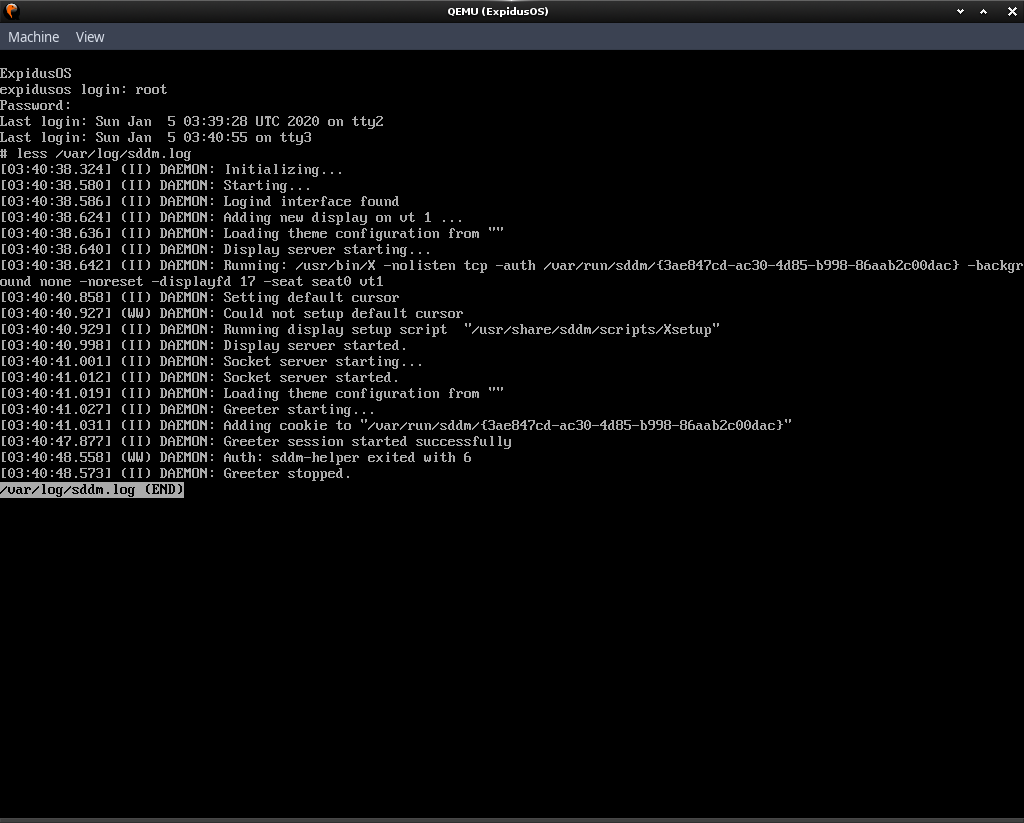Open the Machine menu
1024x823 pixels.
pyautogui.click(x=33, y=37)
